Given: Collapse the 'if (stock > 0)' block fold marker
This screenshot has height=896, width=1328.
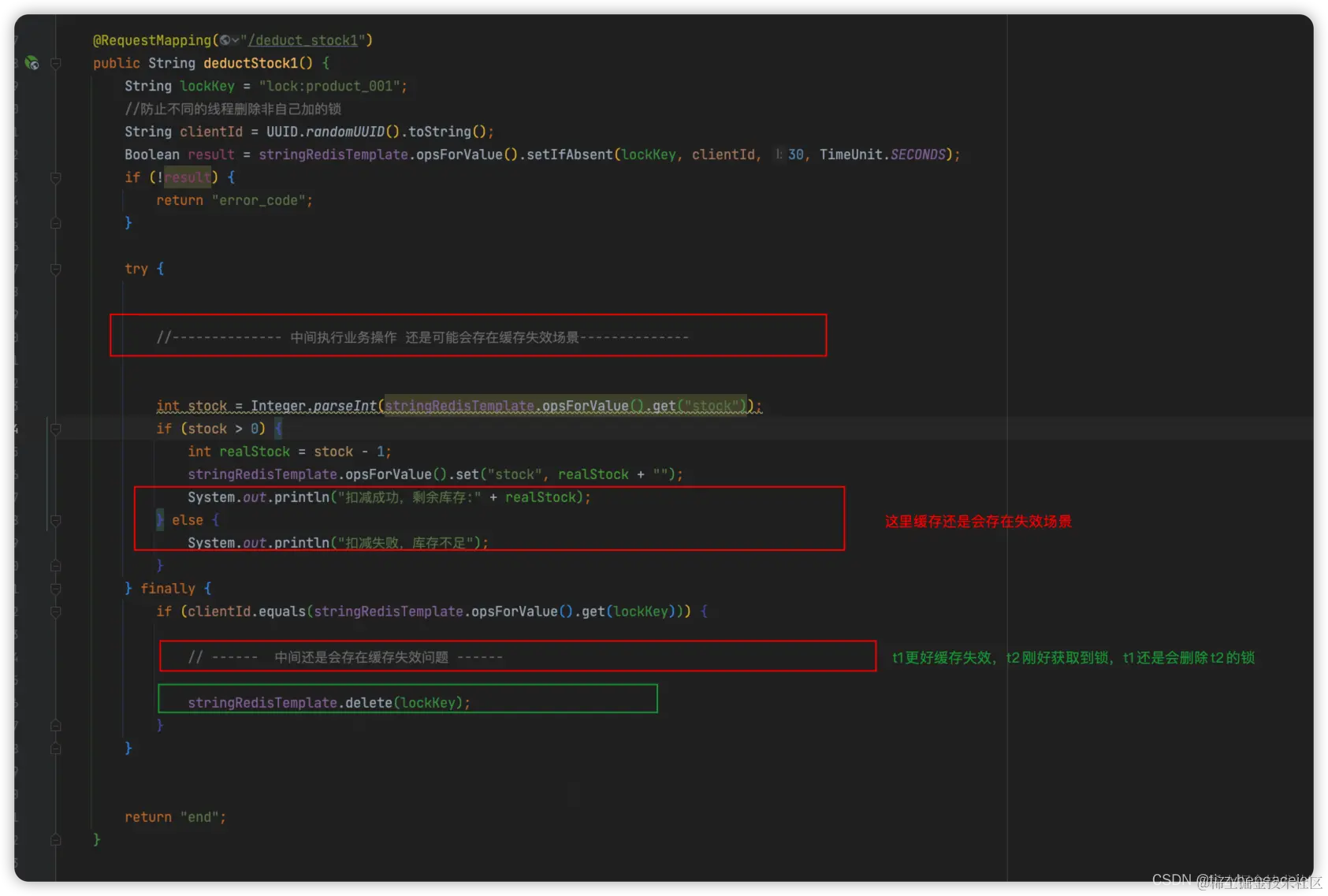Looking at the screenshot, I should [56, 429].
